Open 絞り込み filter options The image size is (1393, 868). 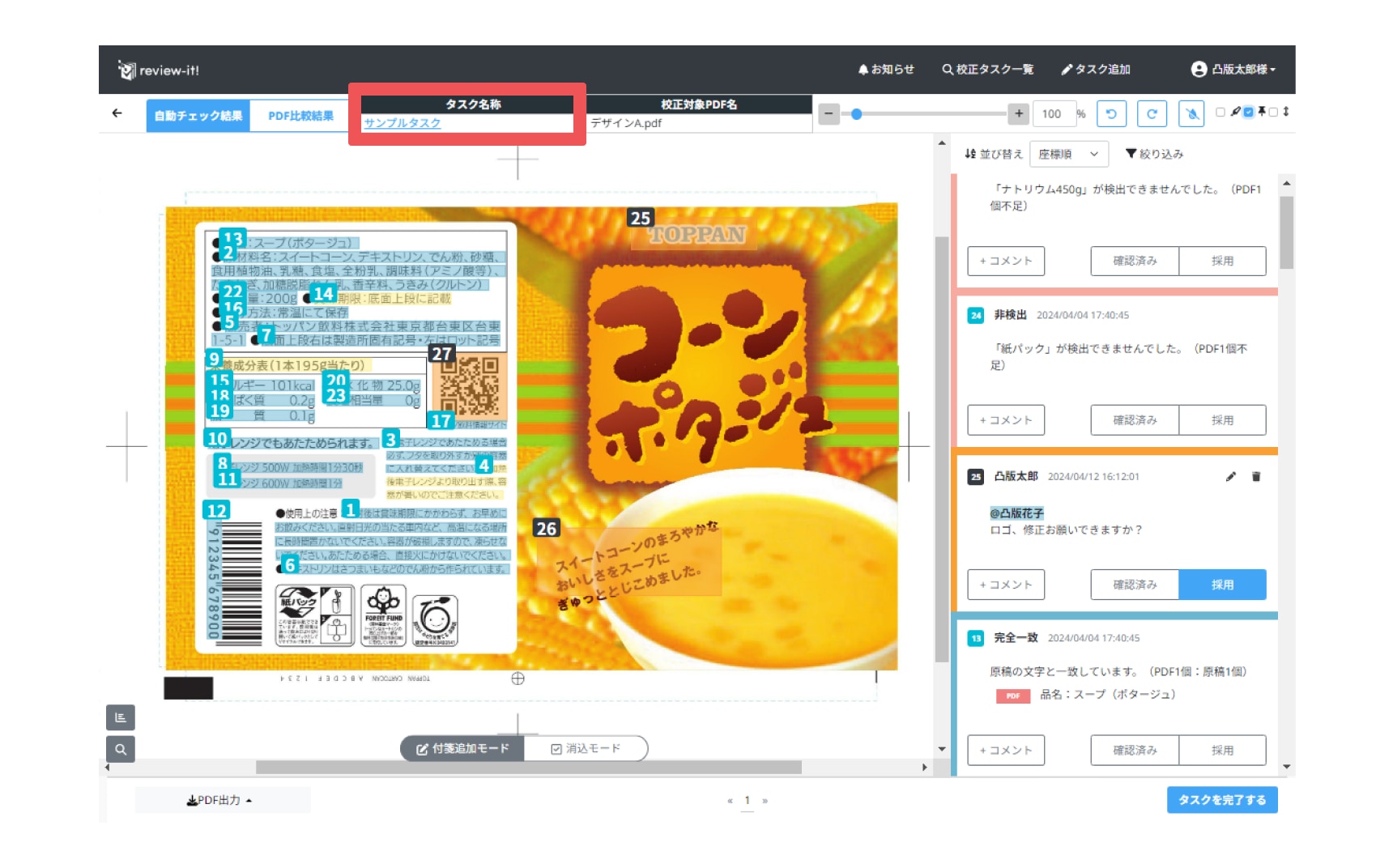[1154, 154]
